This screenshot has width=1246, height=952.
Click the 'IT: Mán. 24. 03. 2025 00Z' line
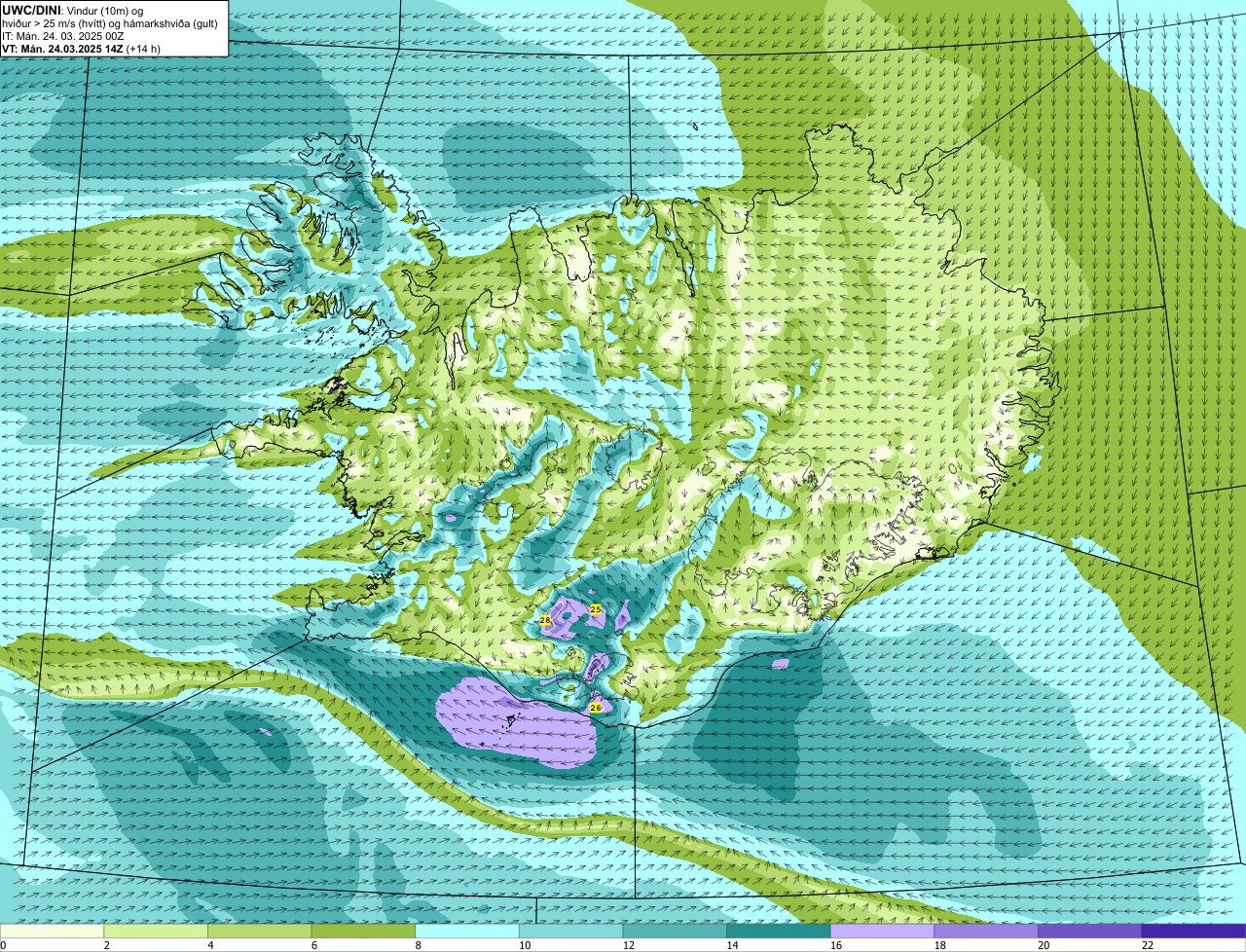coord(61,36)
